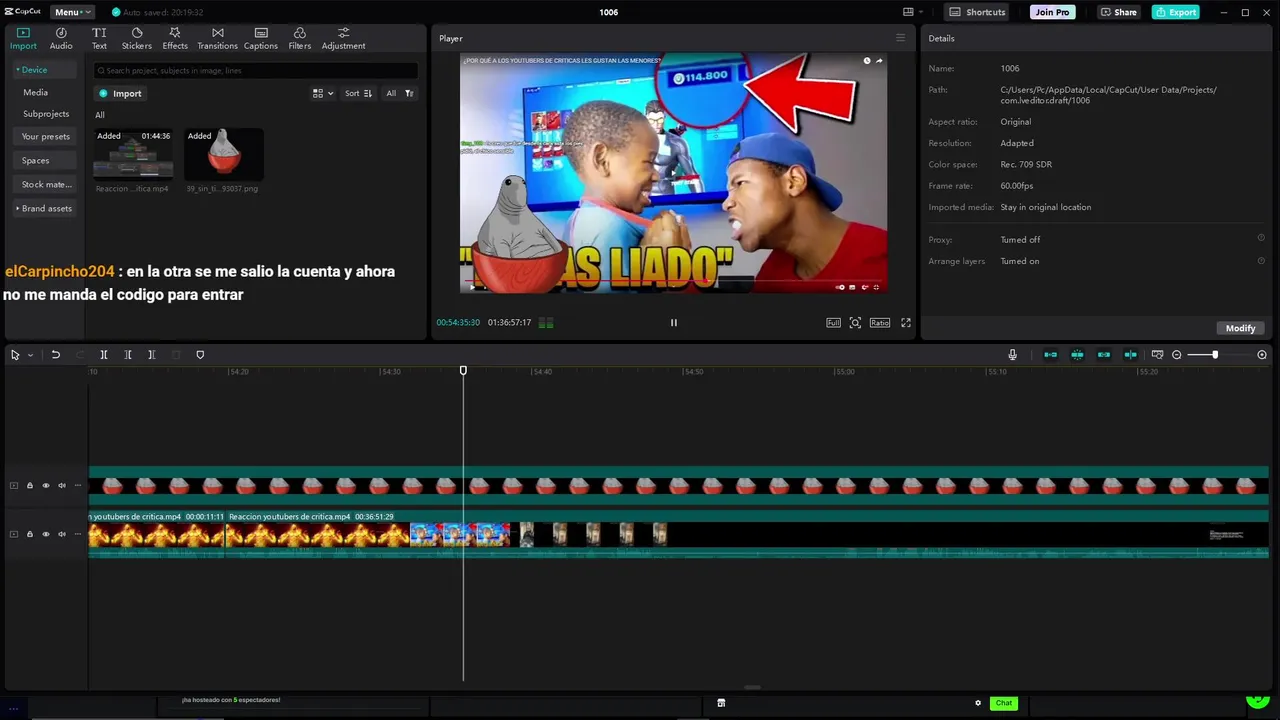Viewport: 1280px width, 720px height.
Task: Open the CapCut Menu dropdown
Action: (73, 12)
